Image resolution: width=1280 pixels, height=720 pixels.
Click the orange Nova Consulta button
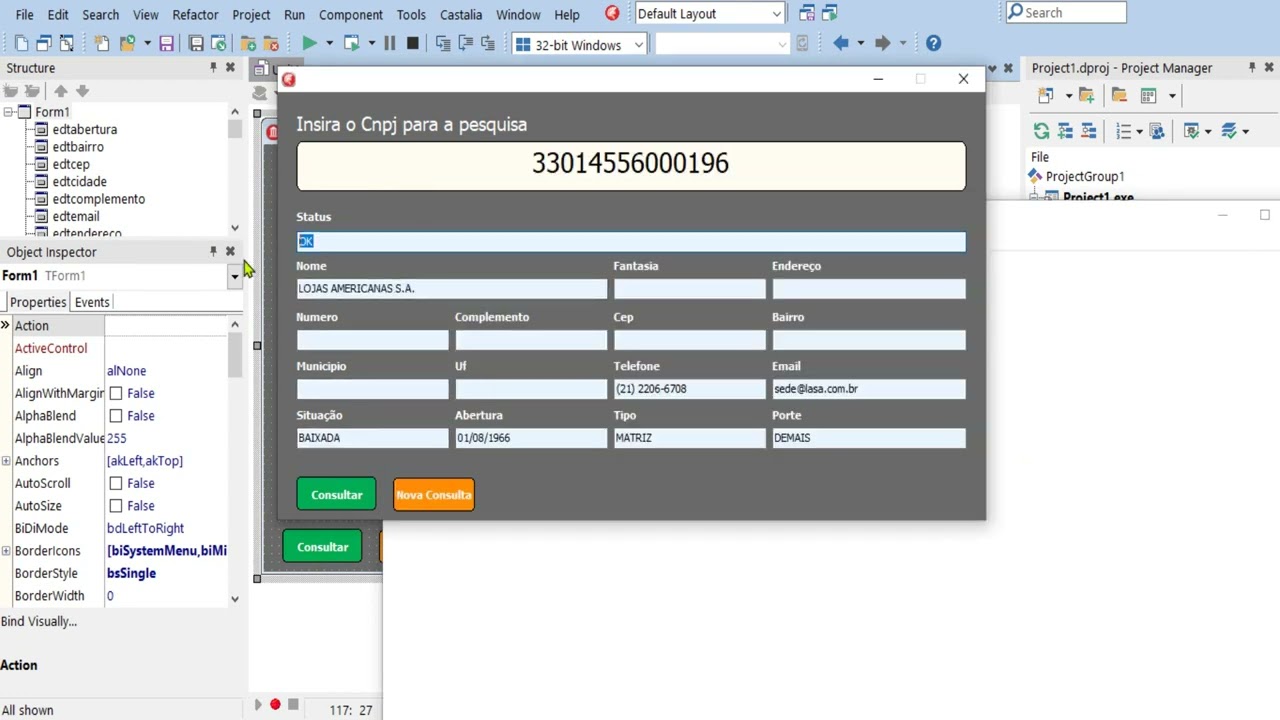(x=433, y=495)
